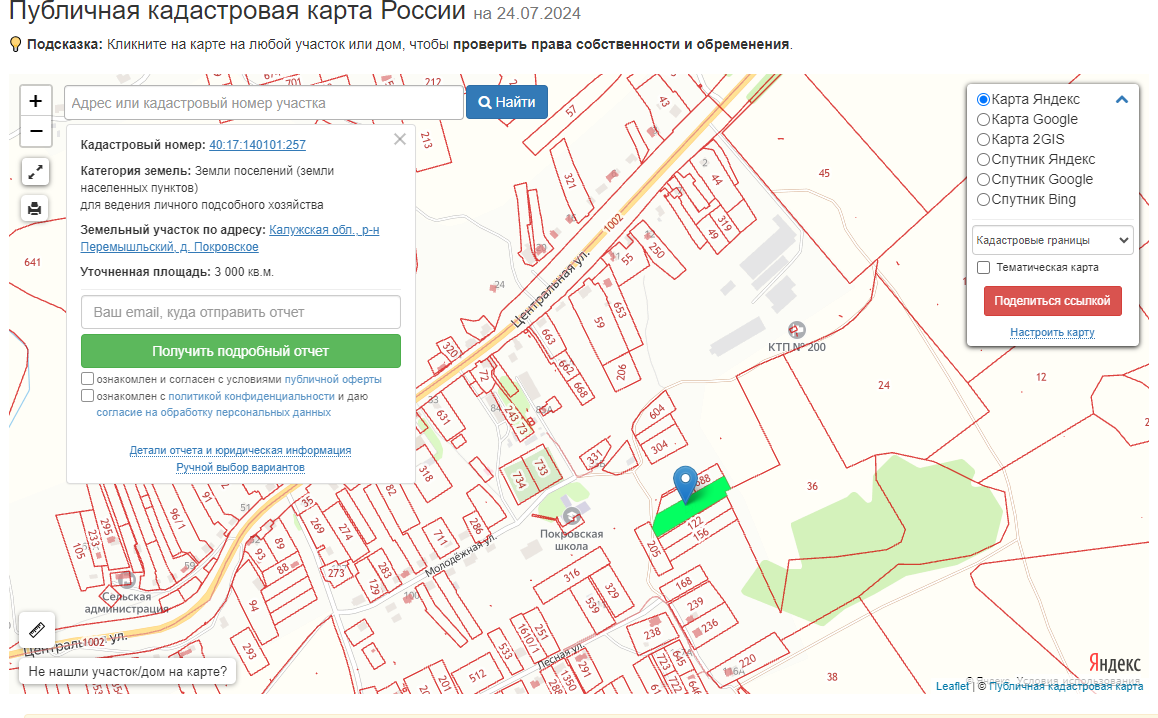This screenshot has width=1158, height=718.
Task: Open согласие на обработку персональных данных link
Action: [213, 412]
